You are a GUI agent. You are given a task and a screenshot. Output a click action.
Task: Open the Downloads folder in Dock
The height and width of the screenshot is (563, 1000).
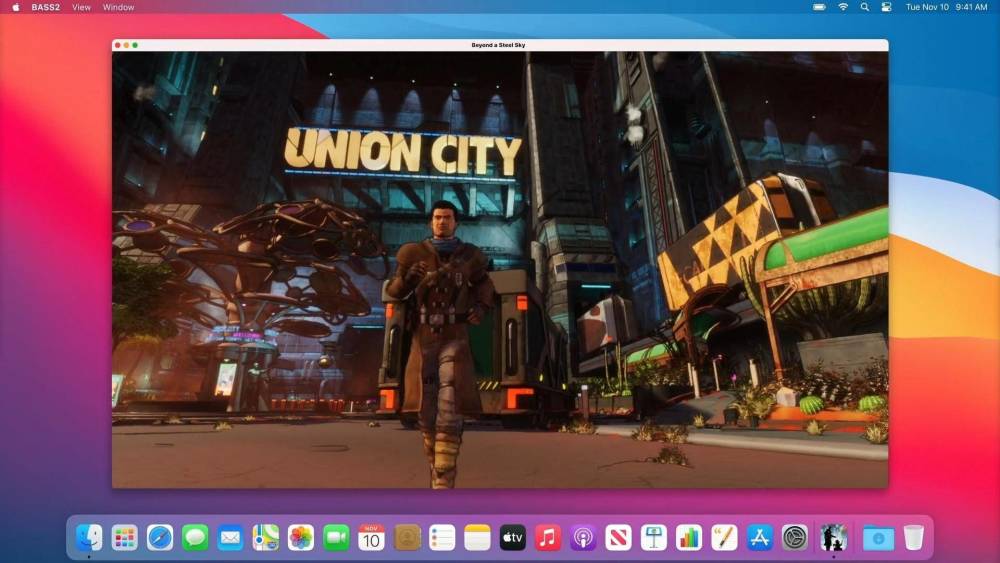pyautogui.click(x=878, y=537)
